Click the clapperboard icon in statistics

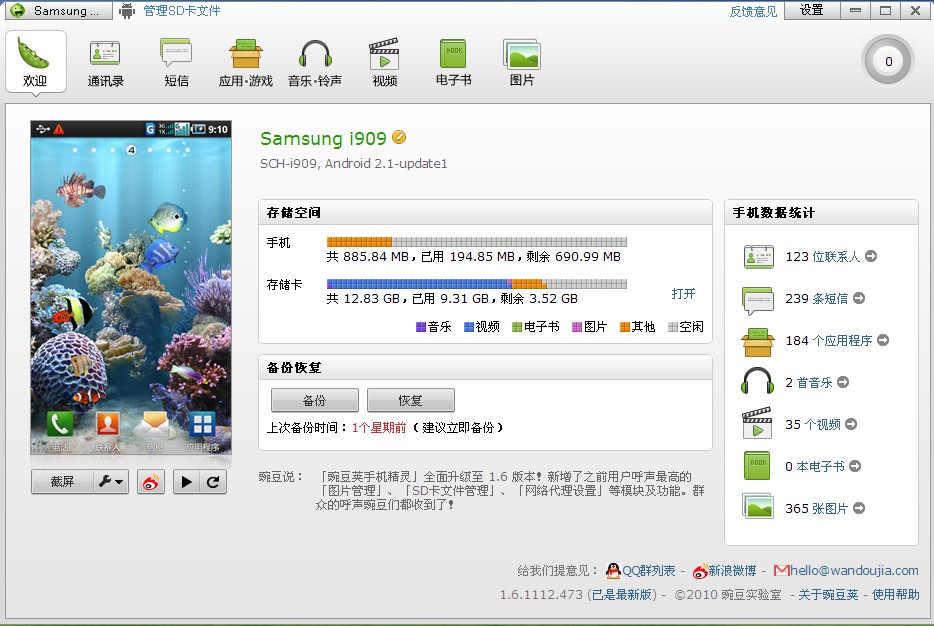pyautogui.click(x=757, y=422)
